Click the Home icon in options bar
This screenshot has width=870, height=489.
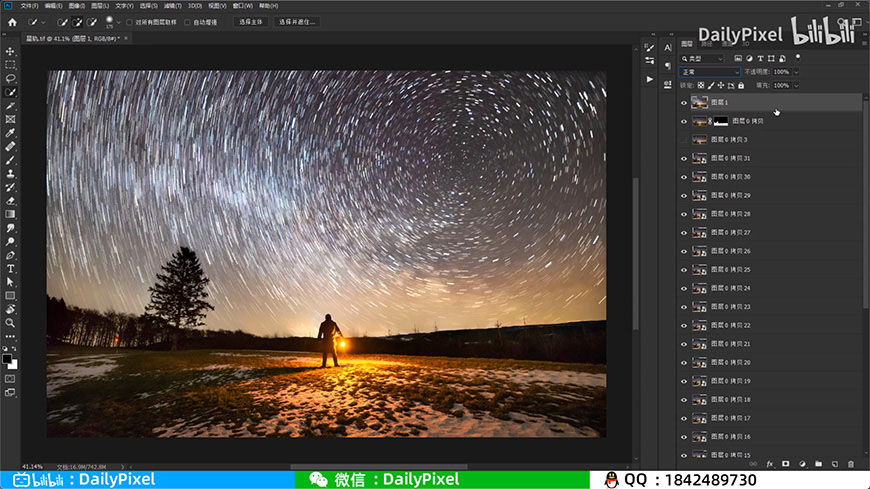[x=12, y=22]
